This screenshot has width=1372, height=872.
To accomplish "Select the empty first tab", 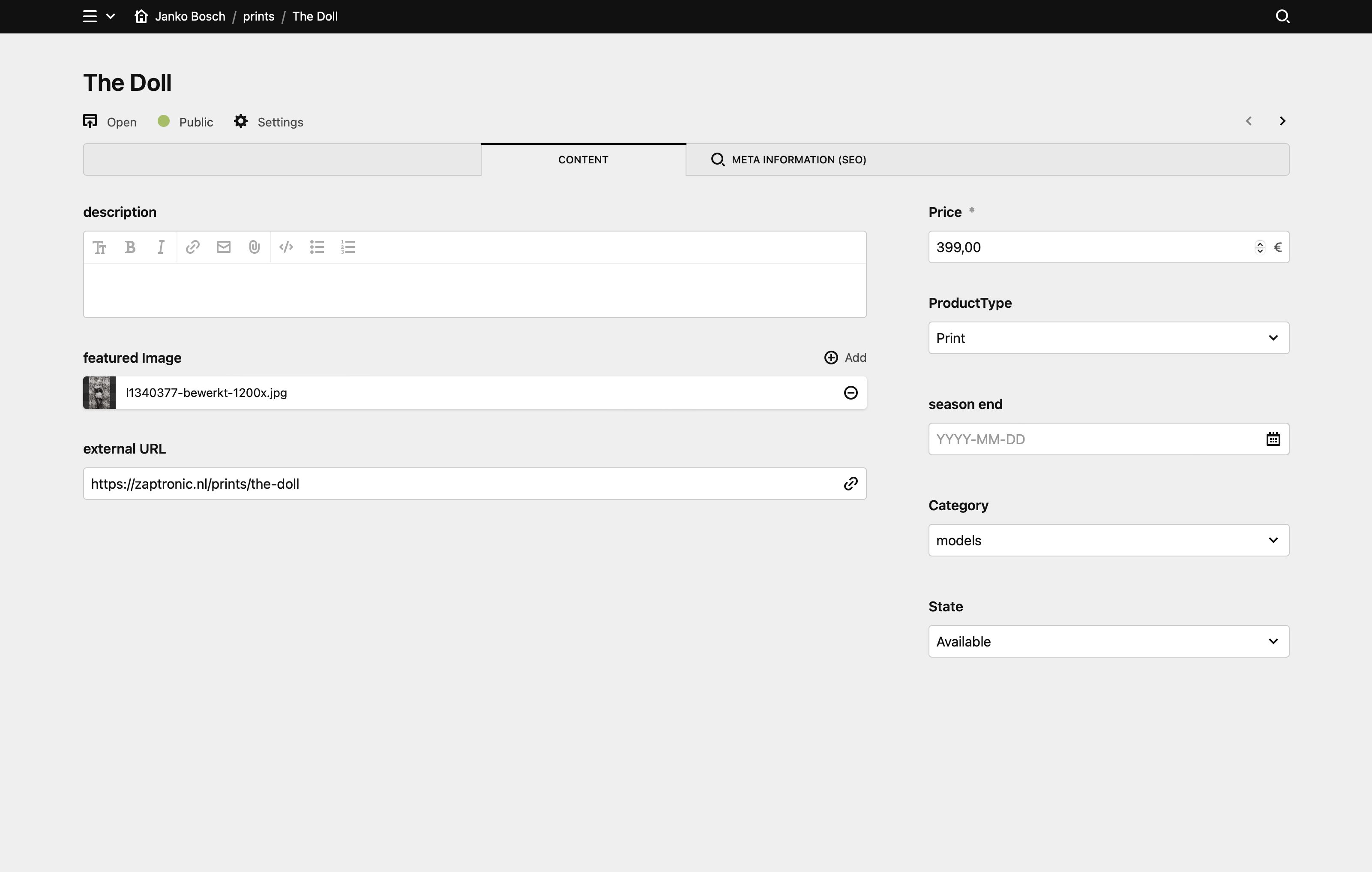I will (x=282, y=159).
